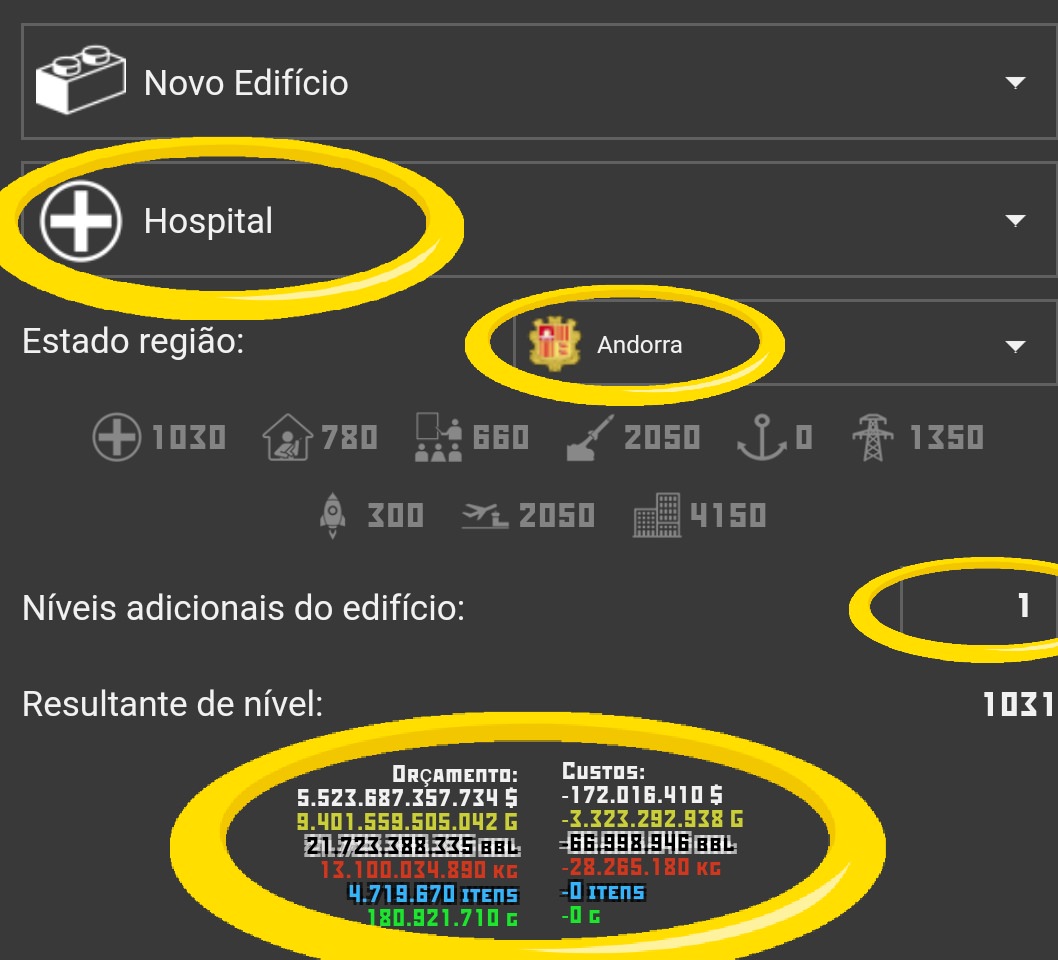1058x960 pixels.
Task: Click the white building brick icon
Action: click(80, 80)
